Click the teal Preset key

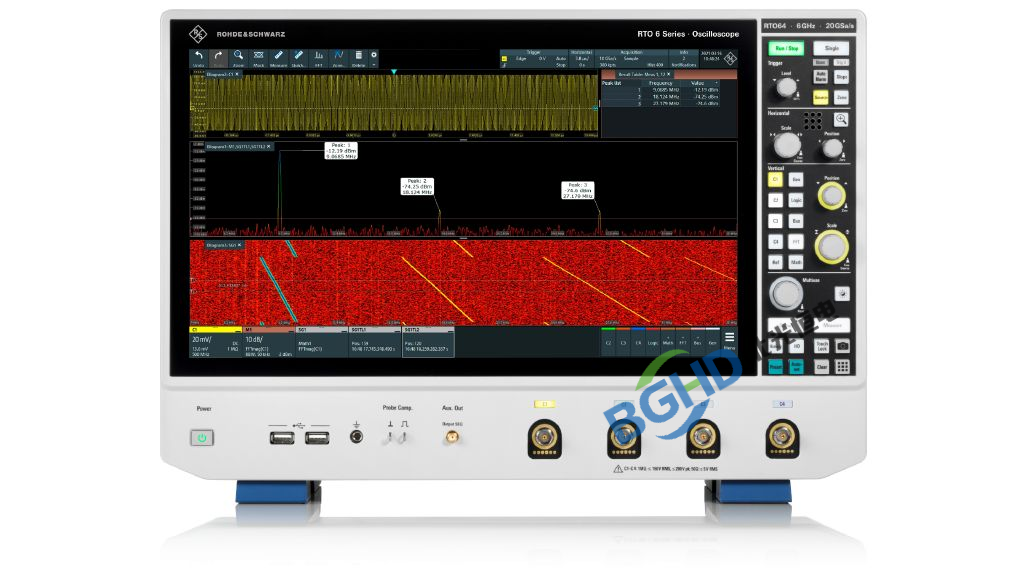click(x=775, y=367)
